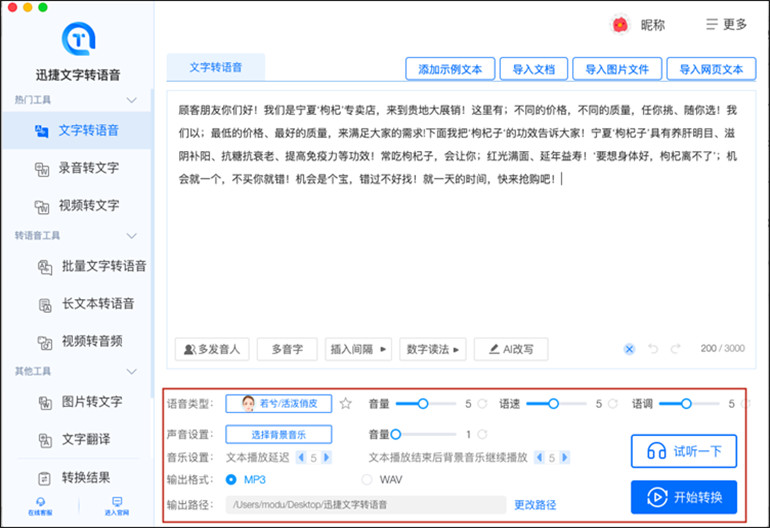Click the 导入文档 button
770x528 pixels.
(x=533, y=69)
